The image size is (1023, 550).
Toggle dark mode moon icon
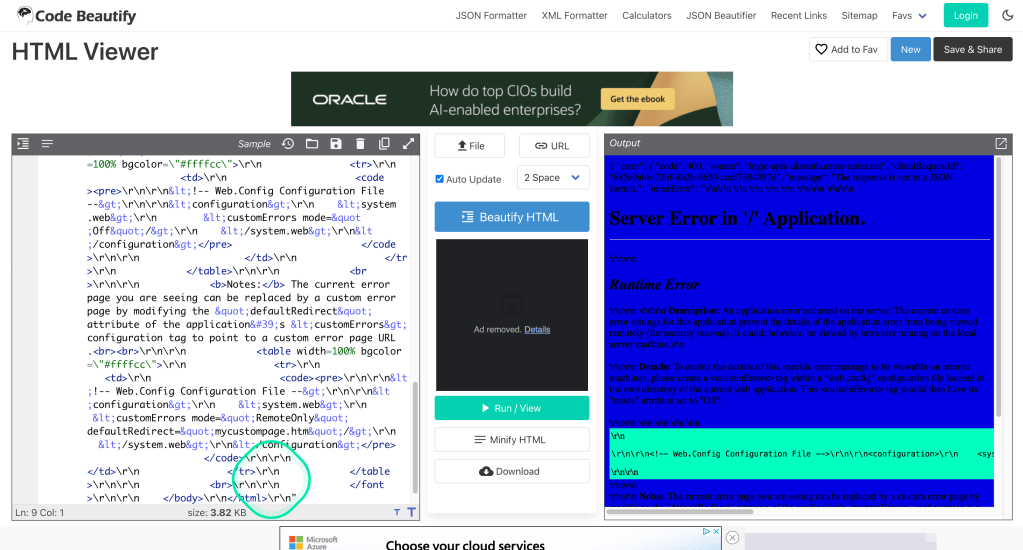[x=1007, y=15]
